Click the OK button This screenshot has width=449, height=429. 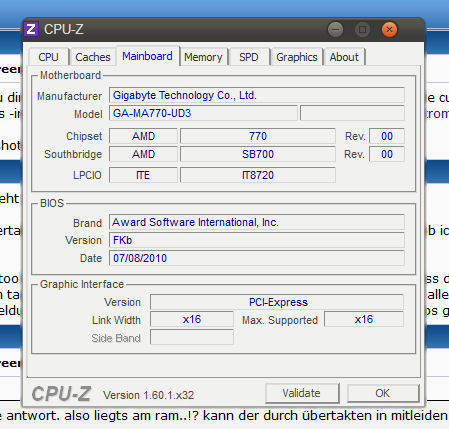pos(383,393)
